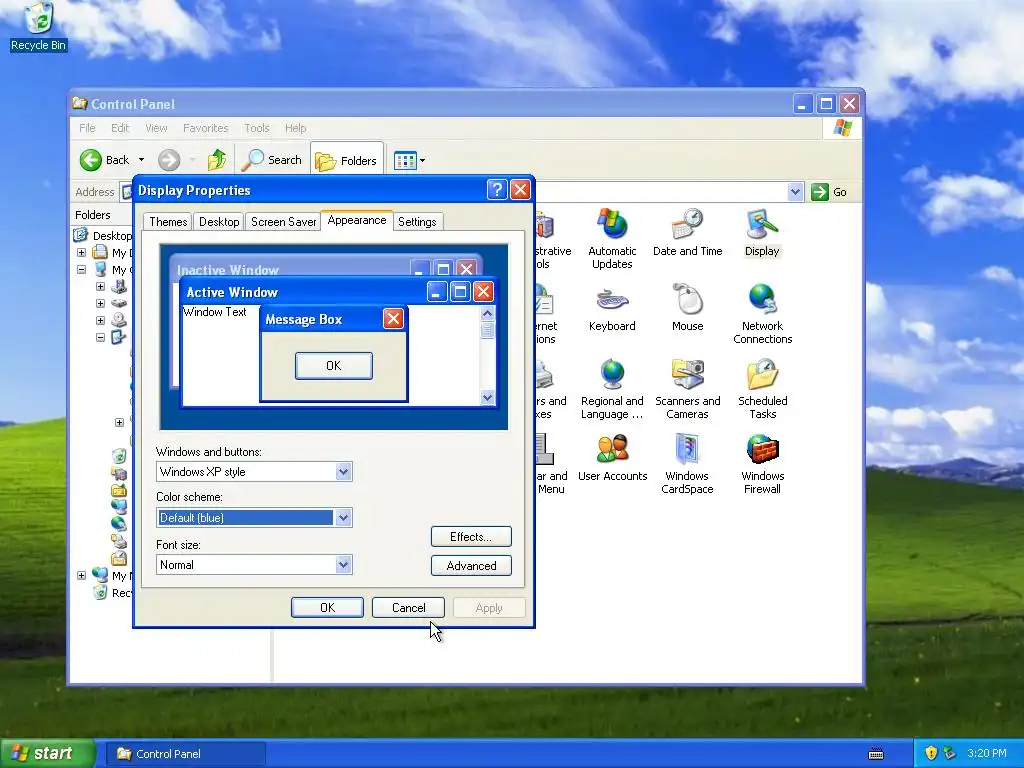Open the View menu
The width and height of the screenshot is (1024, 768).
click(x=156, y=128)
